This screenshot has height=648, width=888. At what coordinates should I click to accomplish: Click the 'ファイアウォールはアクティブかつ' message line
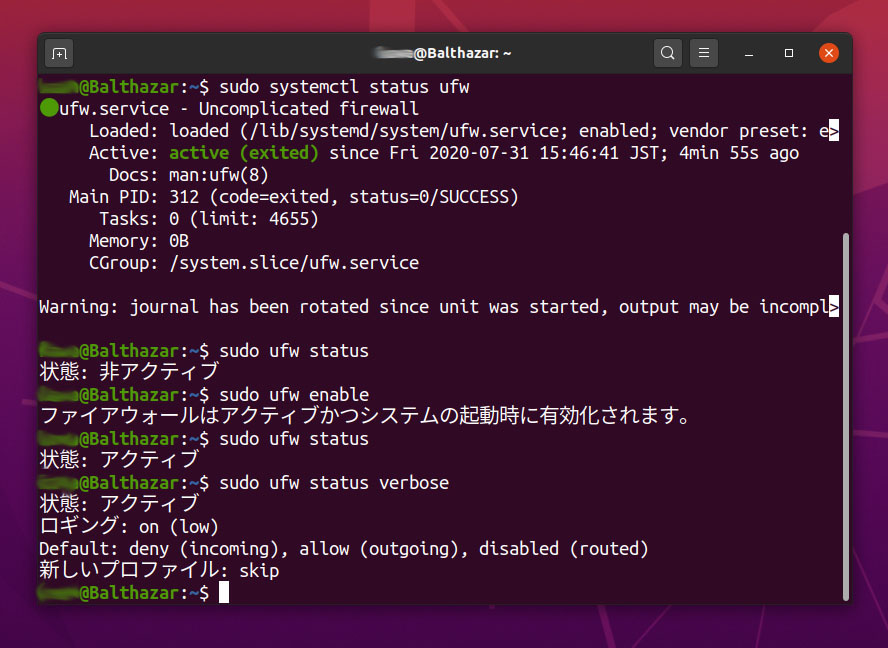366,416
